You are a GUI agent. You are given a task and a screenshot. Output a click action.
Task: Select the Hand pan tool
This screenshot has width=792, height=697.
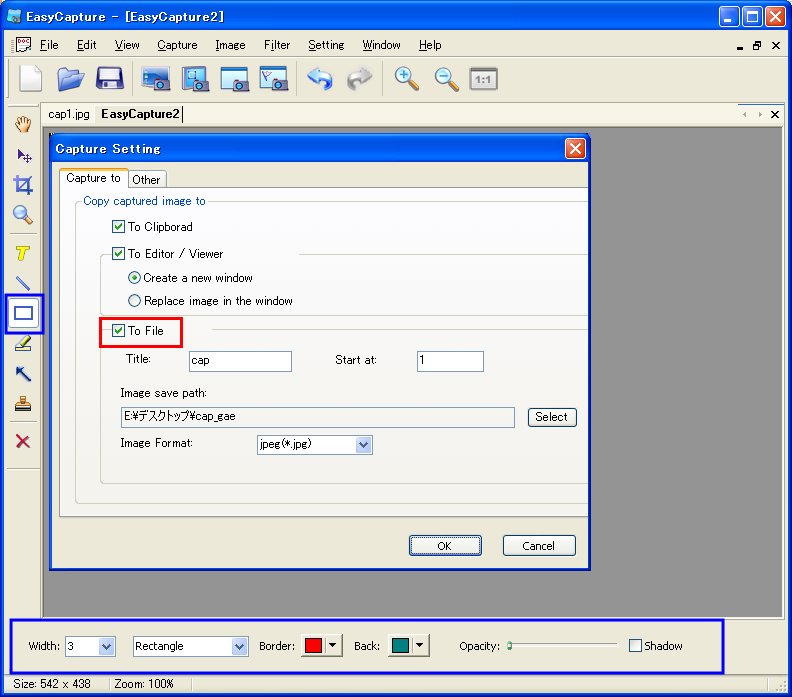pyautogui.click(x=23, y=124)
